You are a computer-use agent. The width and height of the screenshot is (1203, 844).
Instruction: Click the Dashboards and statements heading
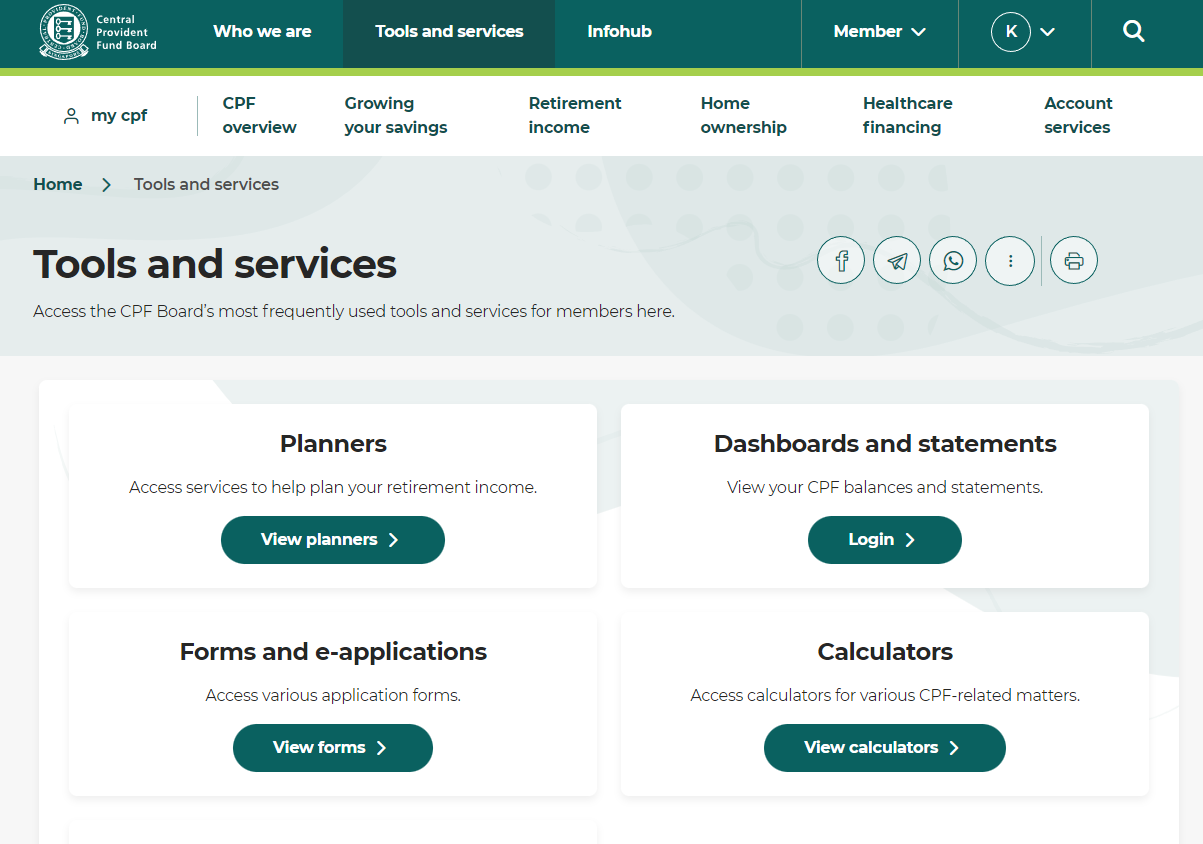point(885,444)
